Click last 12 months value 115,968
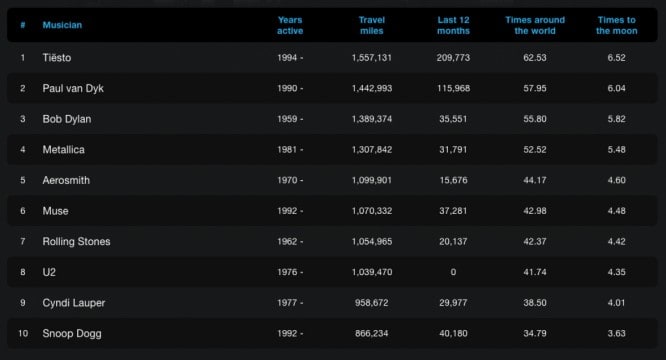The image size is (666, 360). (x=453, y=88)
